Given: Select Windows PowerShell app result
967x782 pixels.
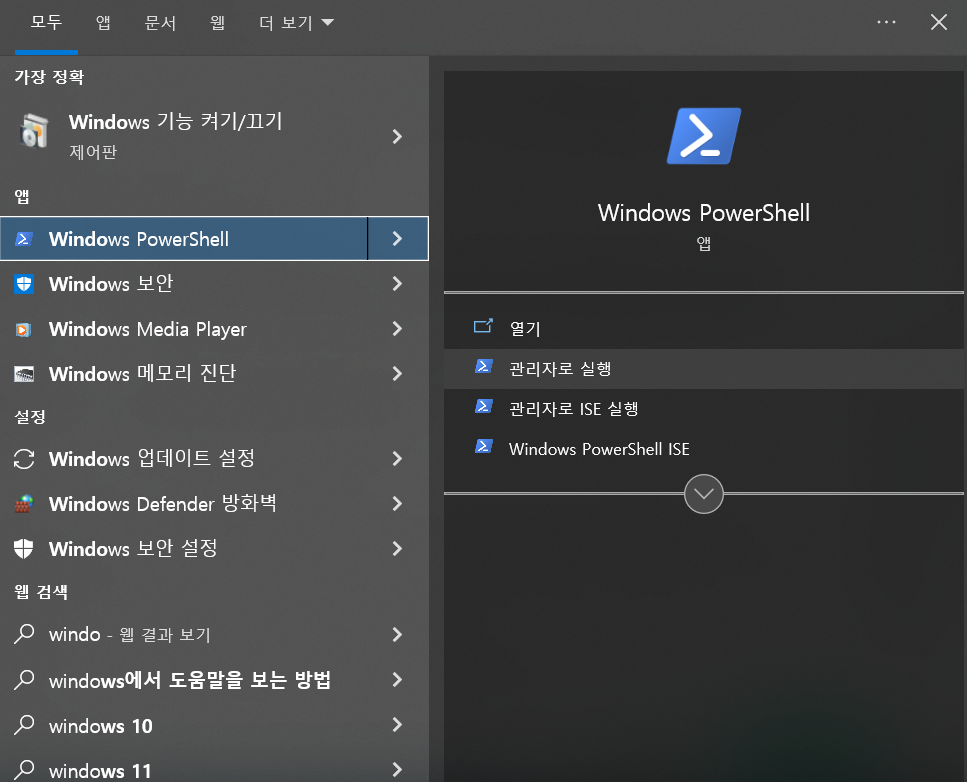Looking at the screenshot, I should pyautogui.click(x=184, y=239).
